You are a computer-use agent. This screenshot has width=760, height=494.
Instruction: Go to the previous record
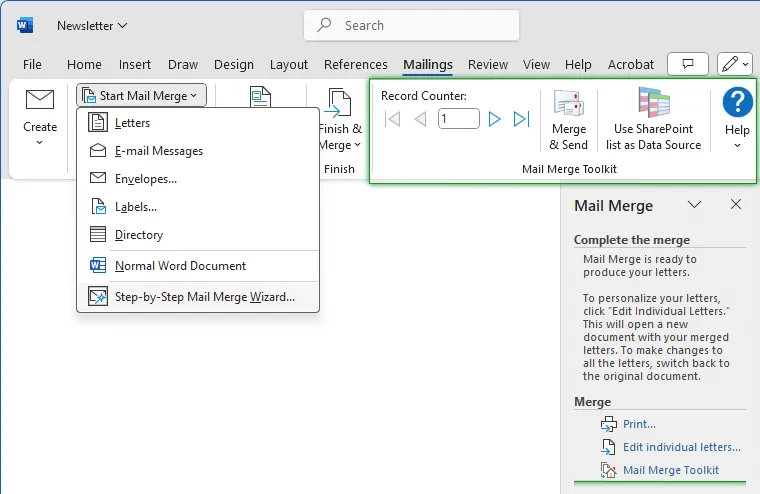click(x=420, y=120)
